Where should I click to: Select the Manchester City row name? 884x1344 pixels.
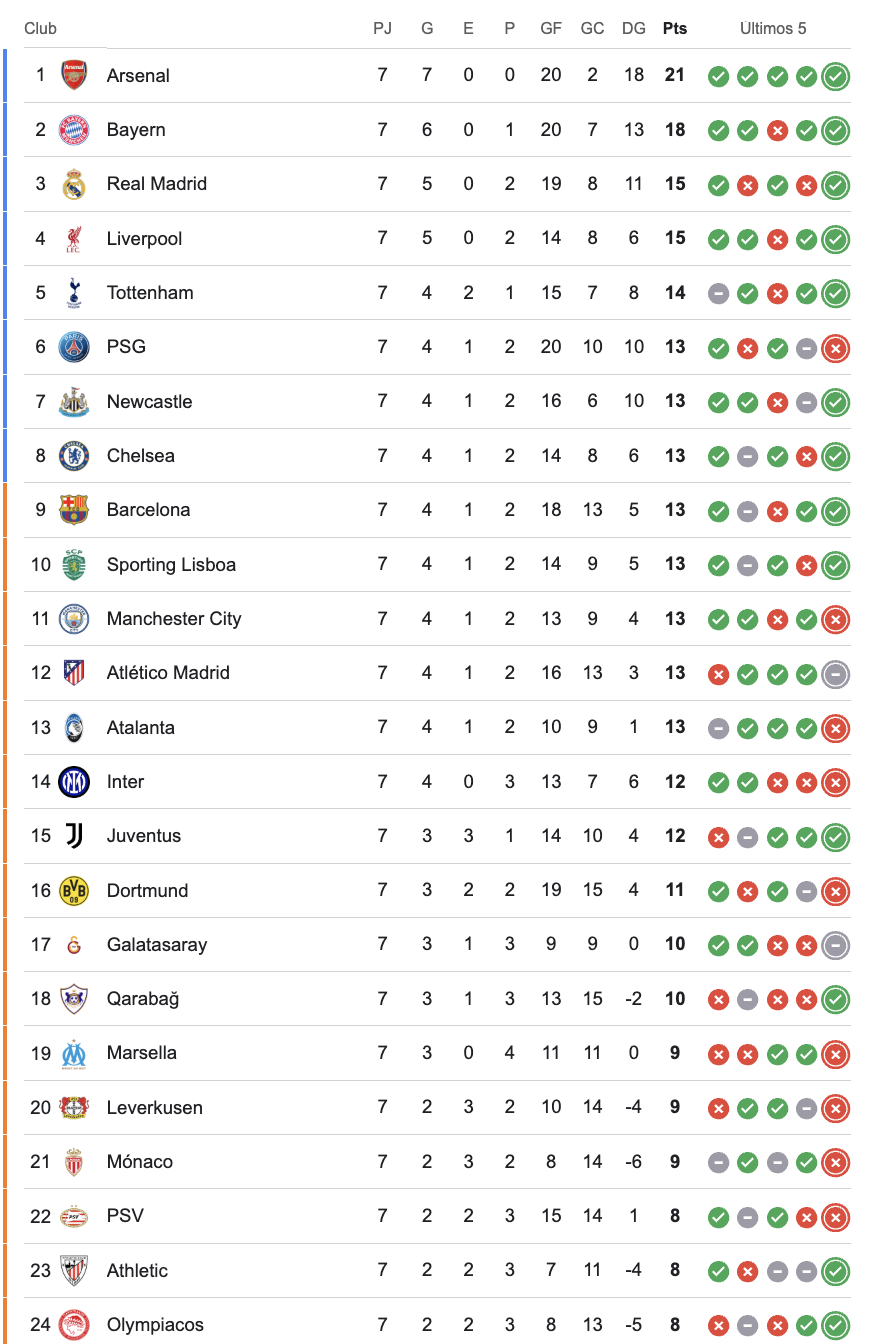click(x=174, y=619)
